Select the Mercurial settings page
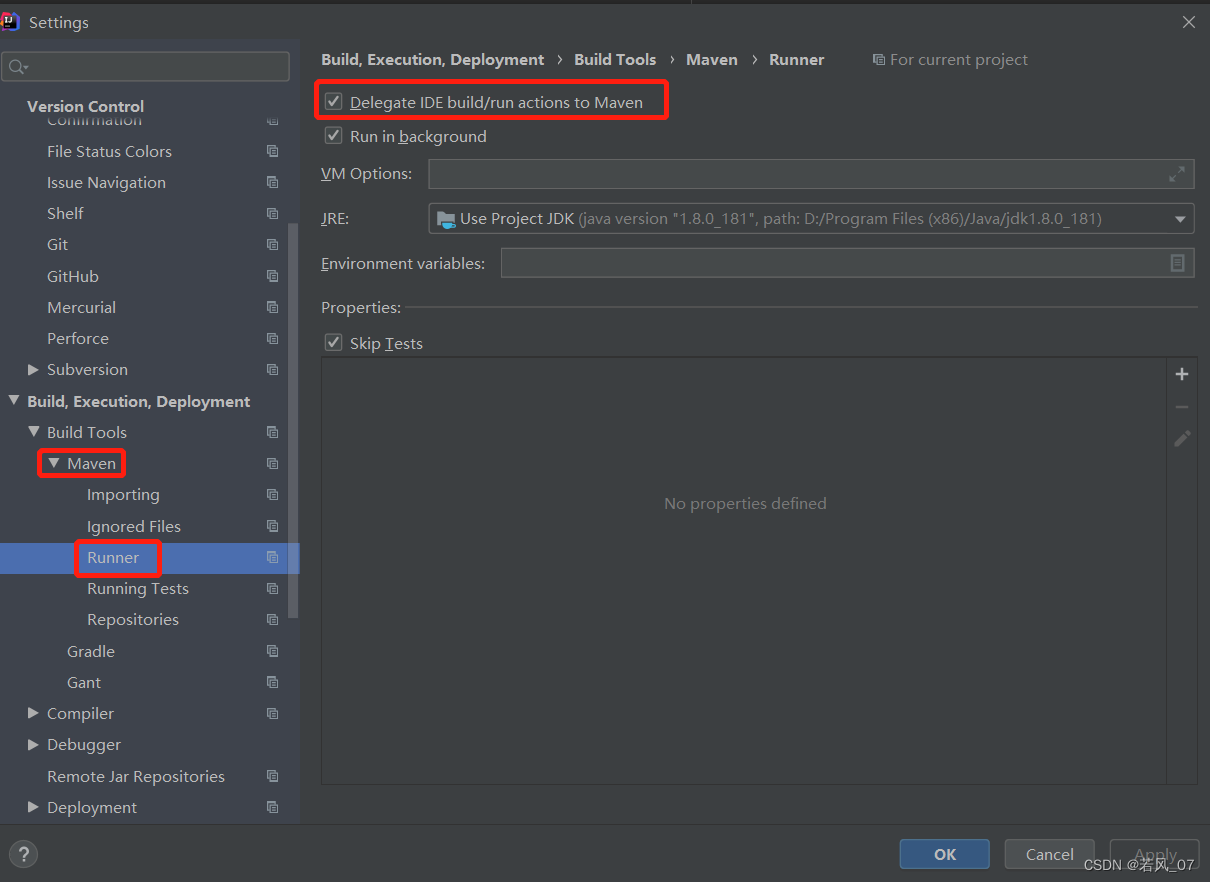 [81, 307]
